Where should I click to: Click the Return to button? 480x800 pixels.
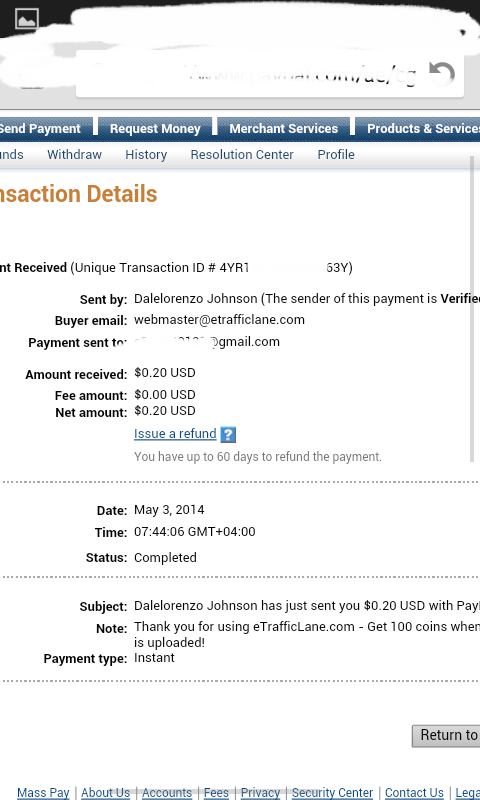pyautogui.click(x=446, y=735)
